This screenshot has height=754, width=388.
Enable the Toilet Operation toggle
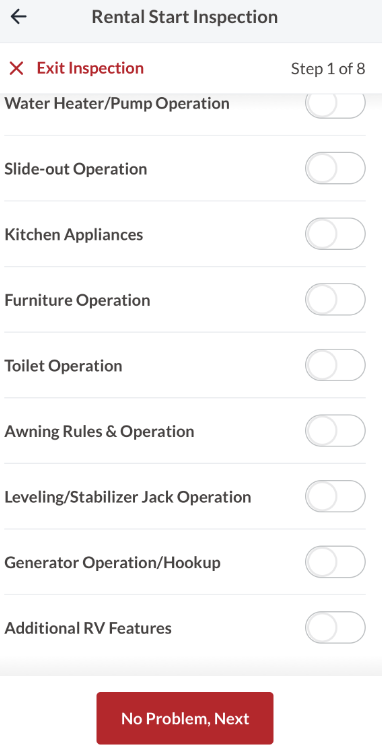point(335,365)
